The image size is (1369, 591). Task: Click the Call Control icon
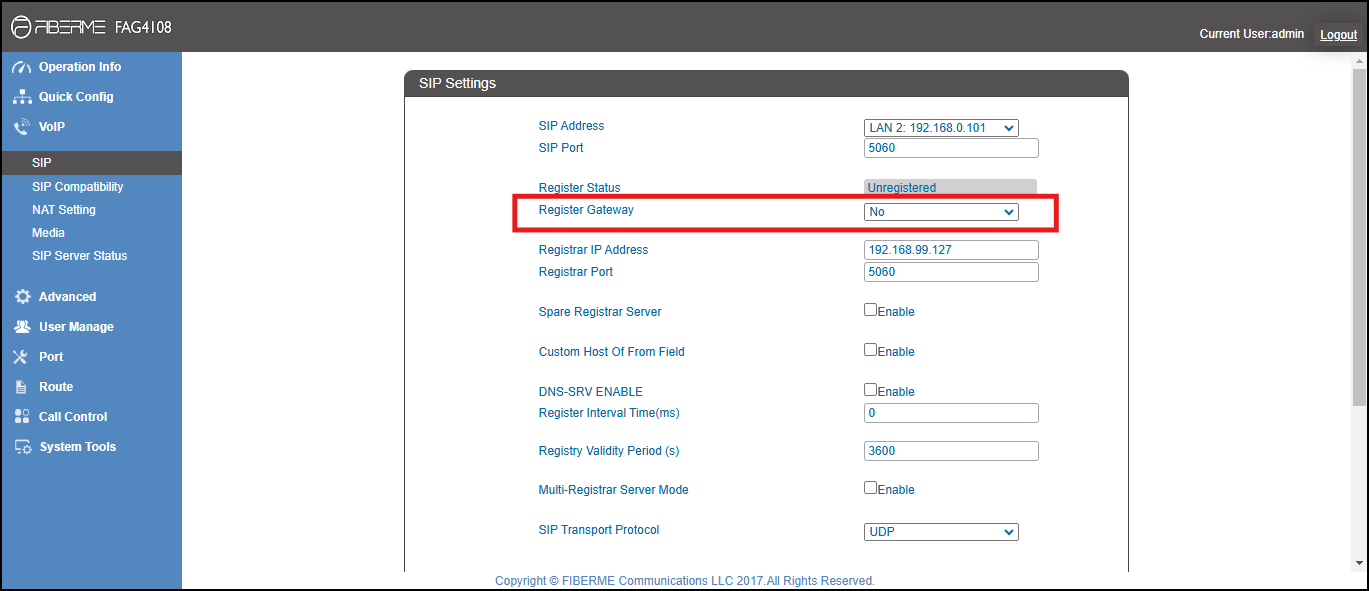click(x=22, y=417)
